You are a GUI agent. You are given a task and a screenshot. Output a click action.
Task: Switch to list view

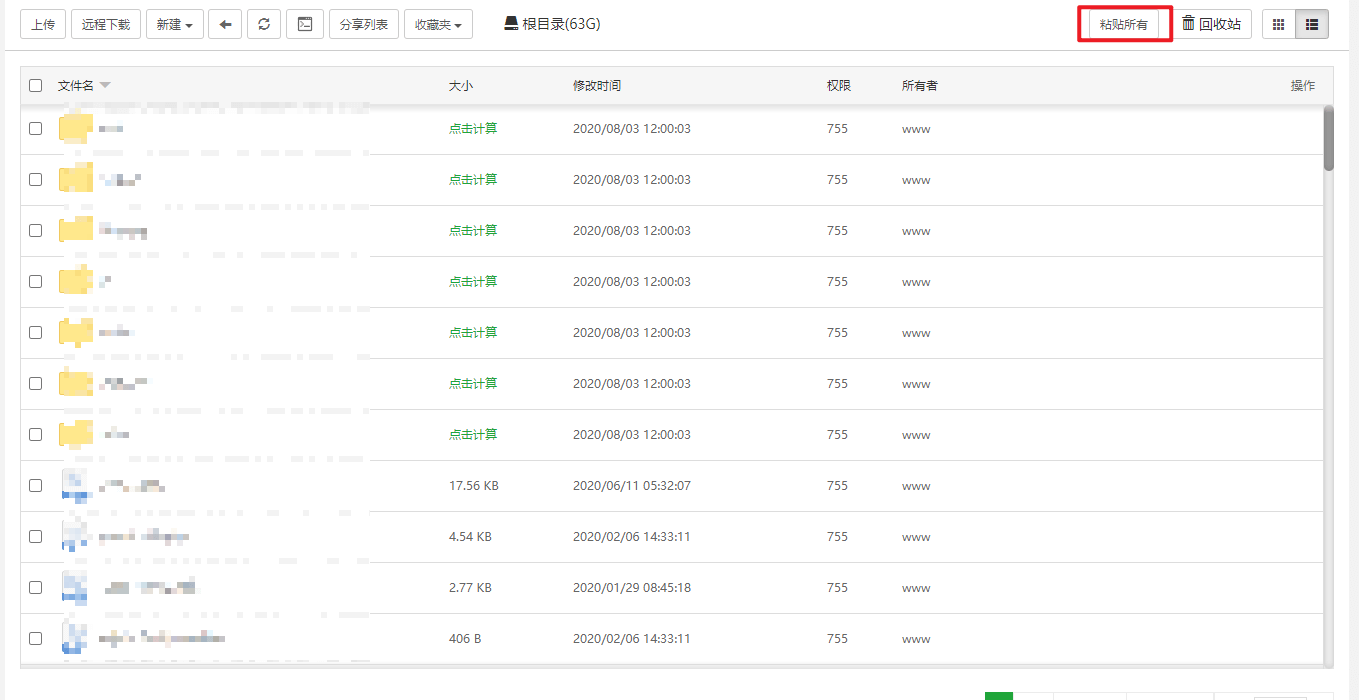click(1312, 24)
